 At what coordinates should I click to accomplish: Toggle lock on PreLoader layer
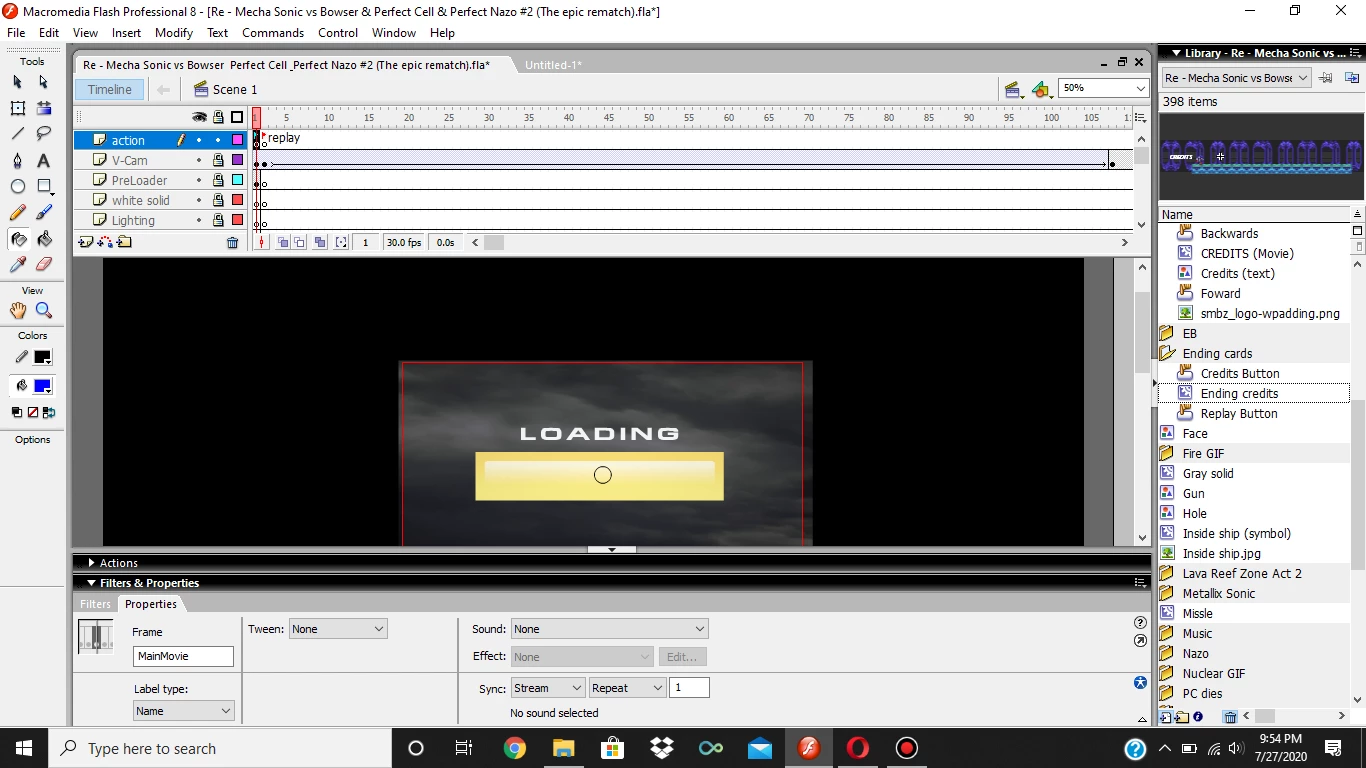[218, 180]
